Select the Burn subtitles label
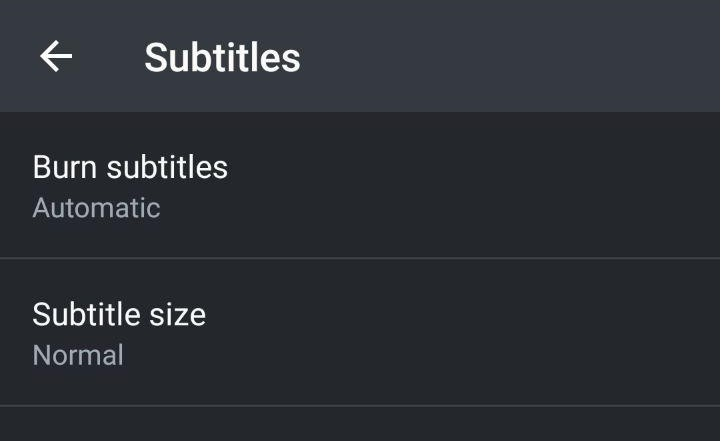The width and height of the screenshot is (721, 441). click(x=130, y=167)
